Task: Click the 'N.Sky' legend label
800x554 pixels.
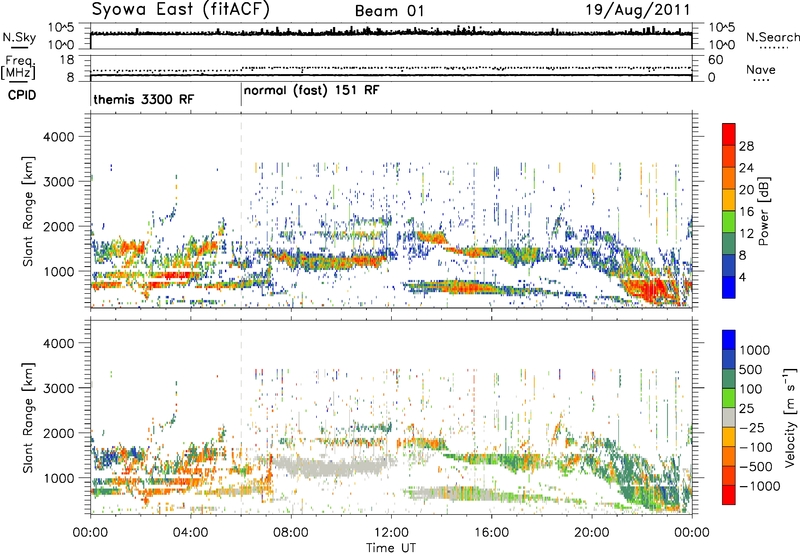Action: click(x=19, y=37)
